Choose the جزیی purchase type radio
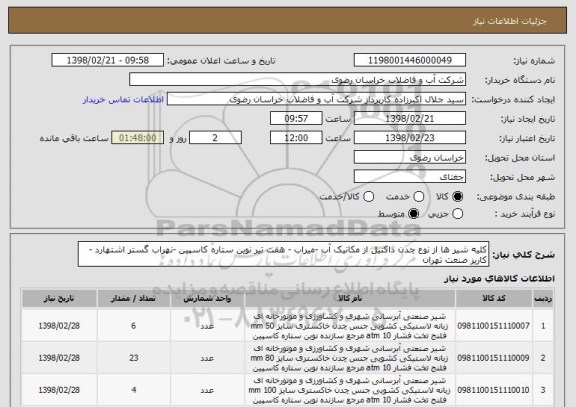The width and height of the screenshot is (576, 407). (457, 213)
